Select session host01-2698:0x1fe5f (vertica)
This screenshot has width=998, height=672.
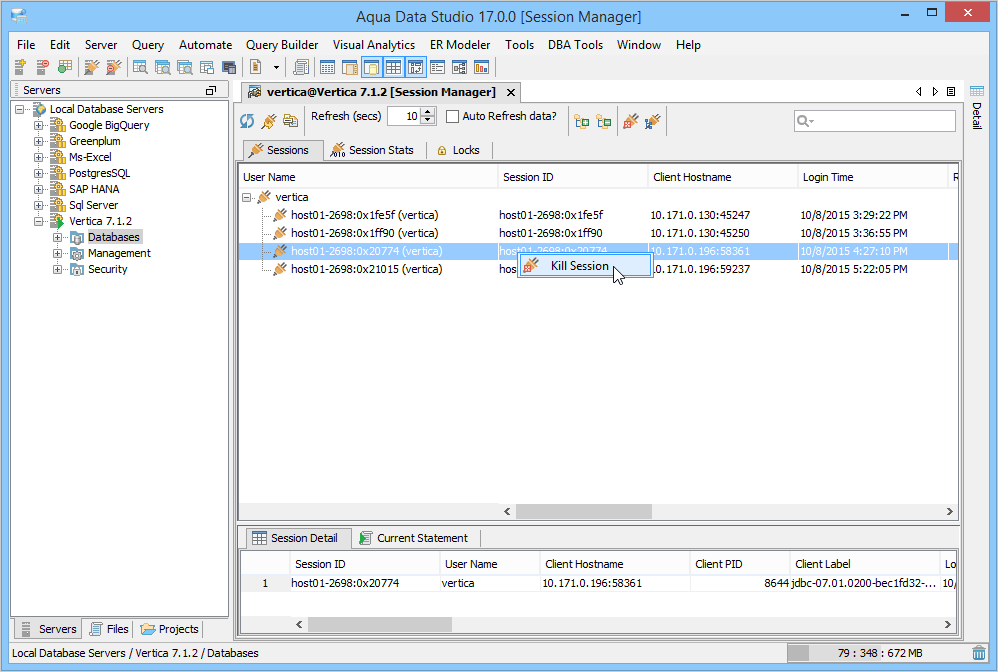coord(365,215)
